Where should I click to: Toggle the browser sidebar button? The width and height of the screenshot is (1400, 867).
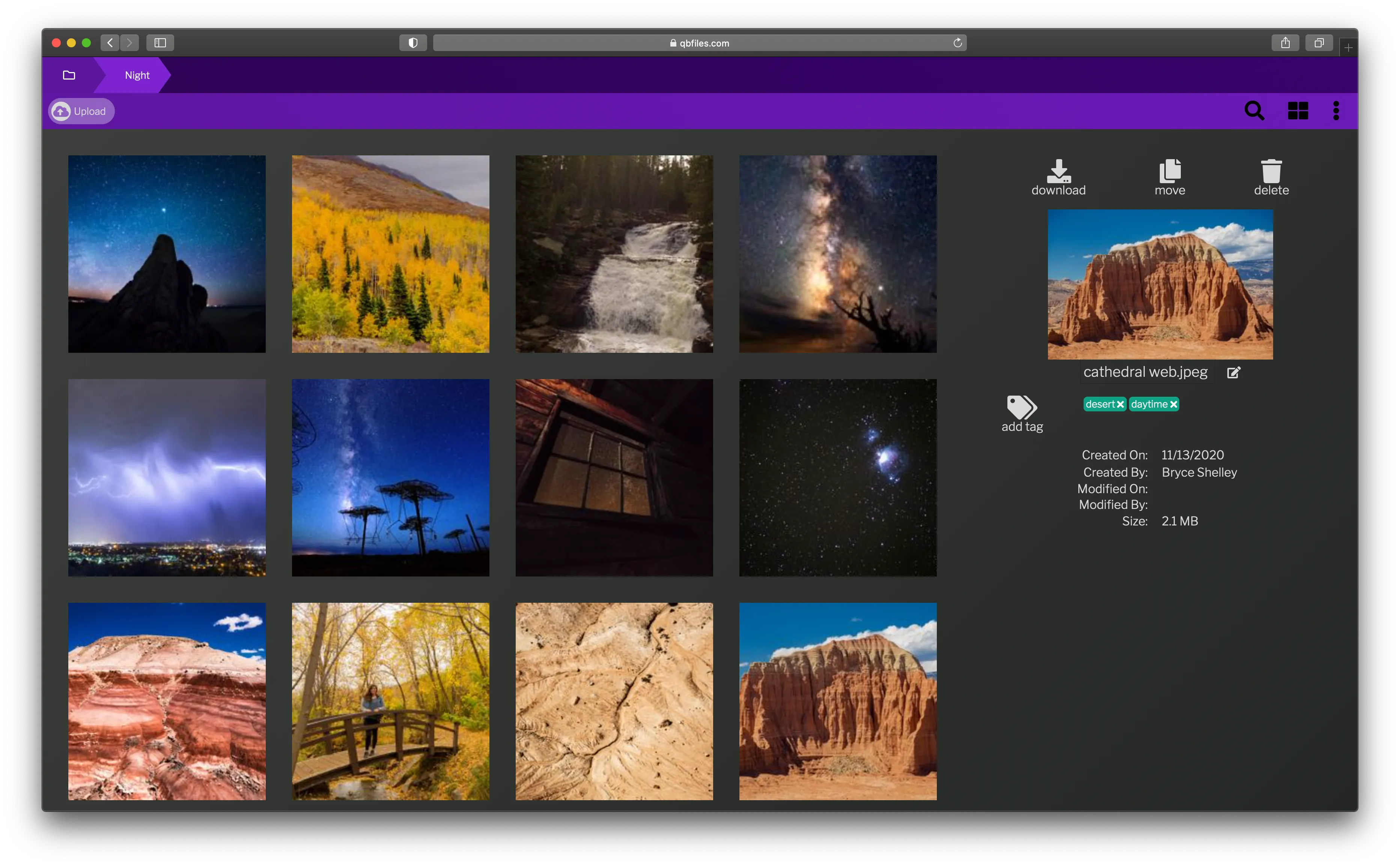[x=160, y=43]
